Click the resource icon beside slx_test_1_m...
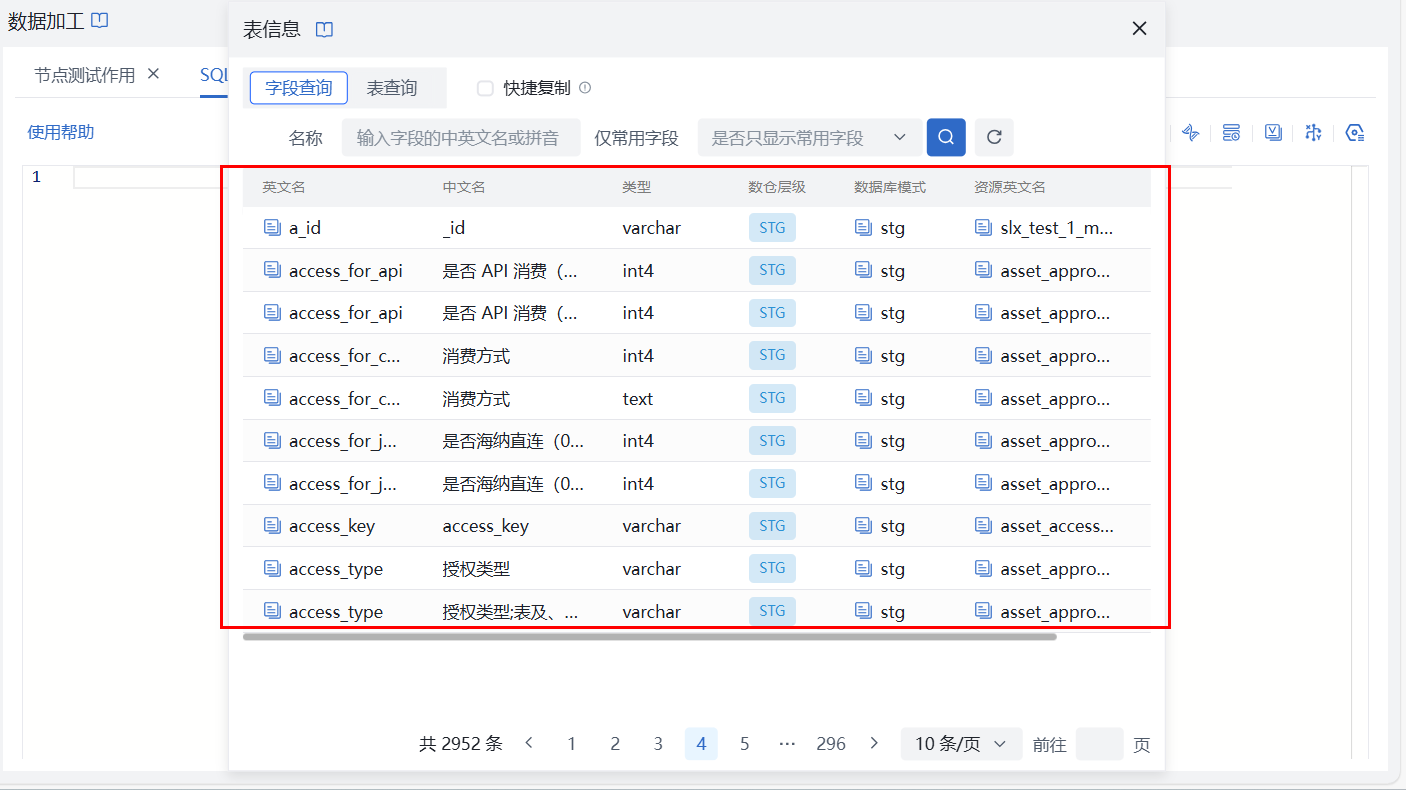 pos(984,228)
